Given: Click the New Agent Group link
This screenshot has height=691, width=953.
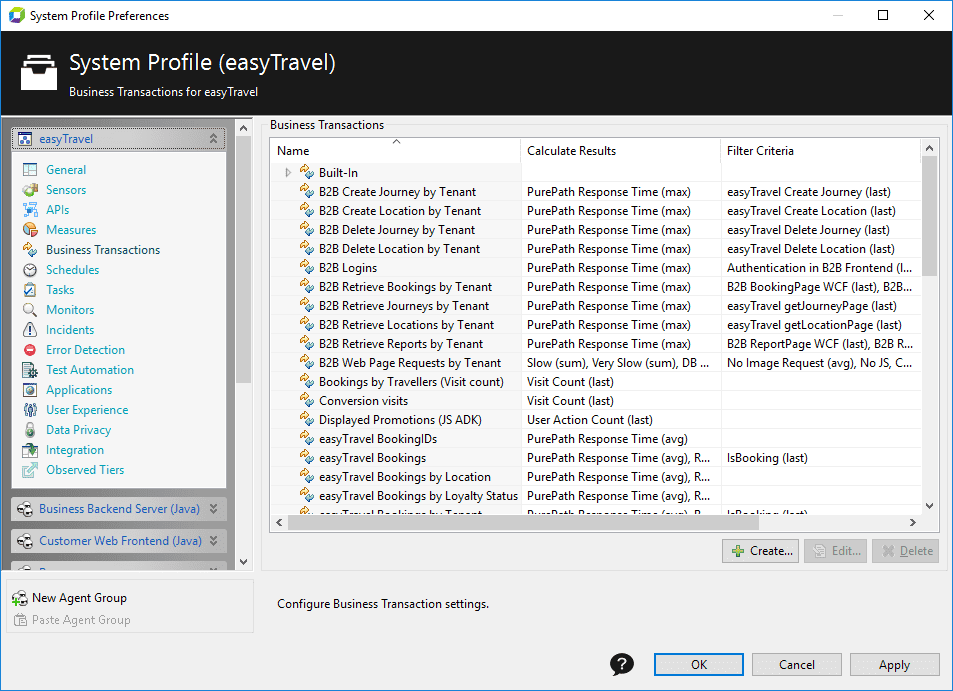Looking at the screenshot, I should (x=79, y=598).
